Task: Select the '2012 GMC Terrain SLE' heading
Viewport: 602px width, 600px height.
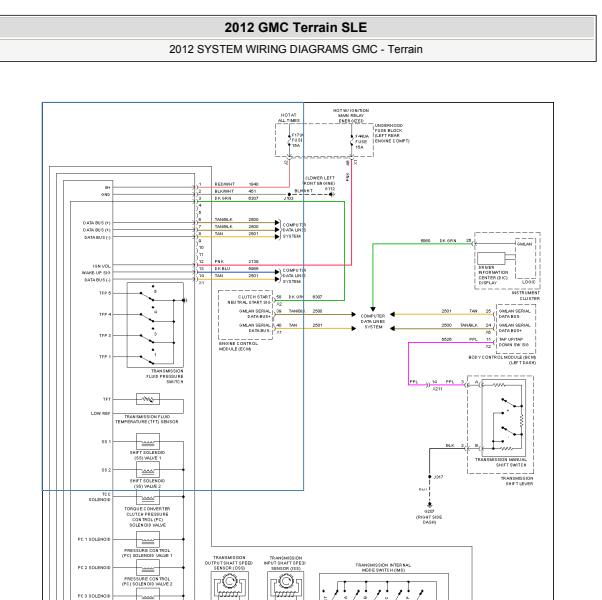Action: coord(296,28)
